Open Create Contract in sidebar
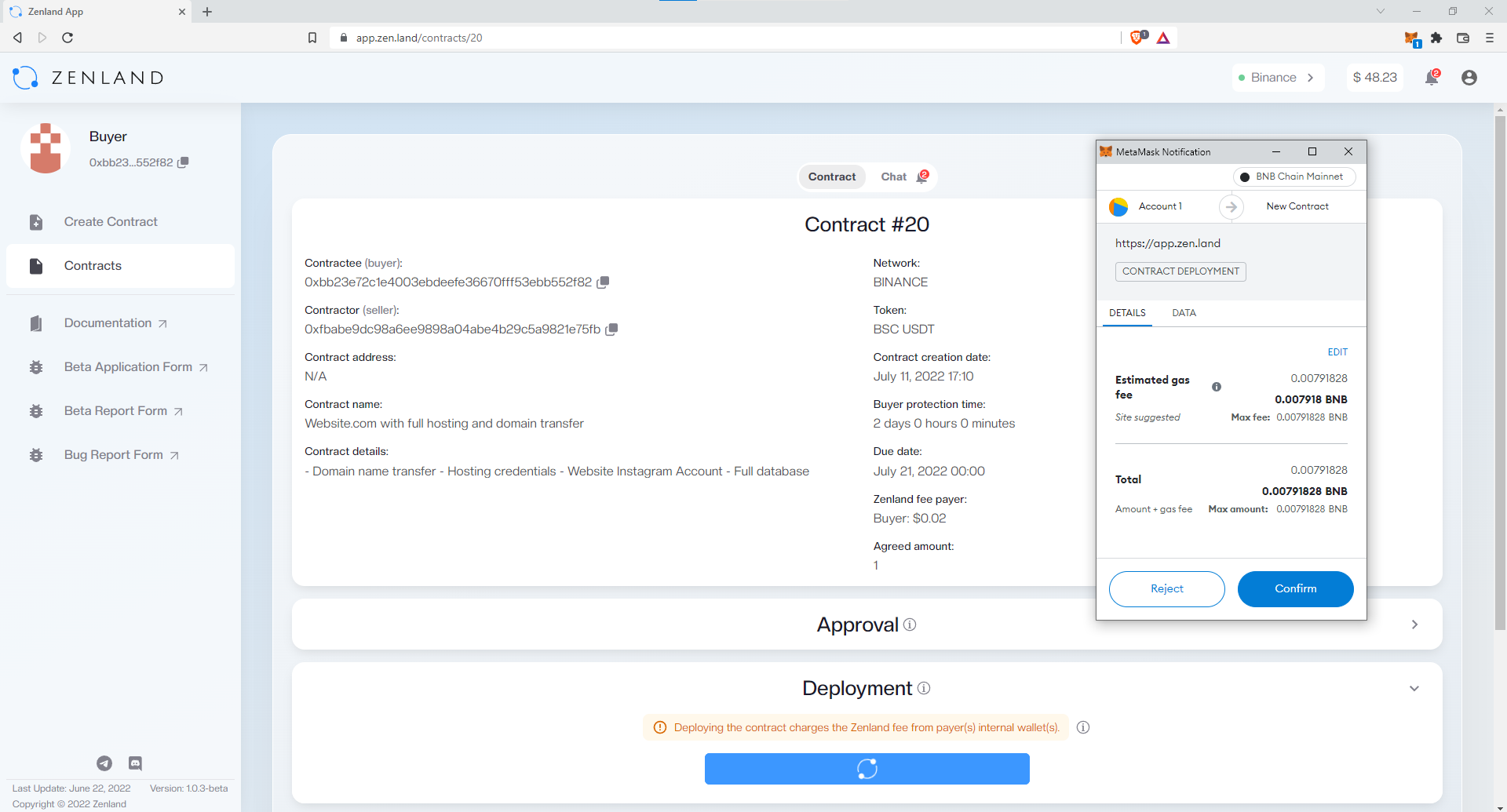 [120, 222]
